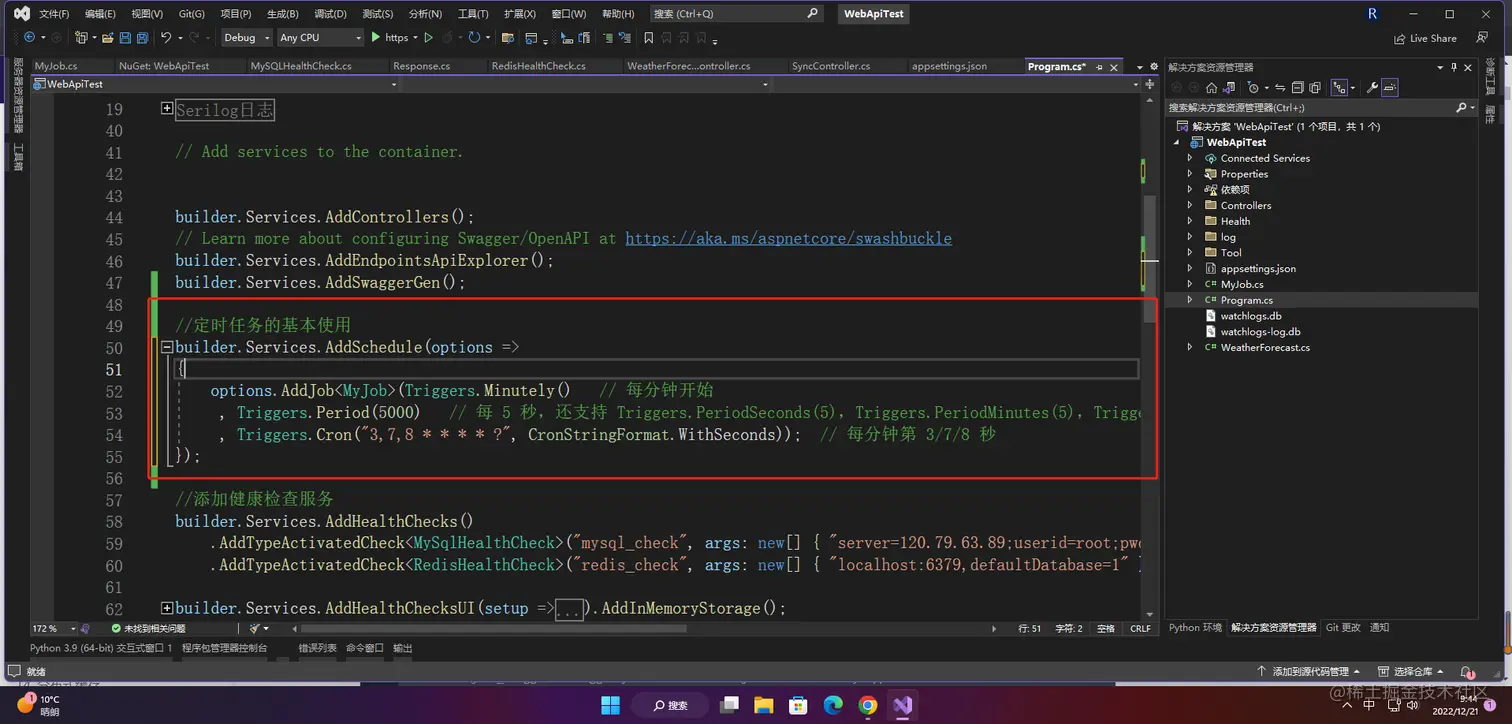Collapse the AddSchedule code block at line 50
1512x724 pixels.
tap(167, 347)
